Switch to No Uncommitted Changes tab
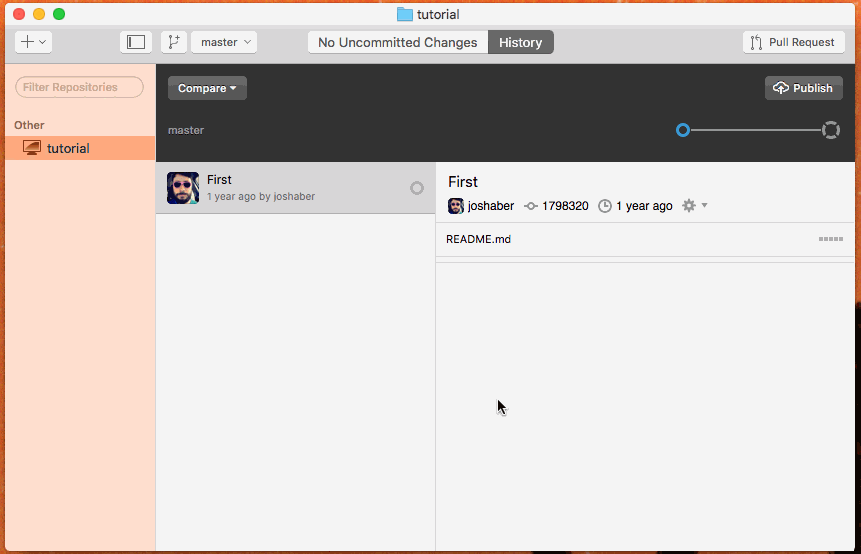 tap(398, 42)
